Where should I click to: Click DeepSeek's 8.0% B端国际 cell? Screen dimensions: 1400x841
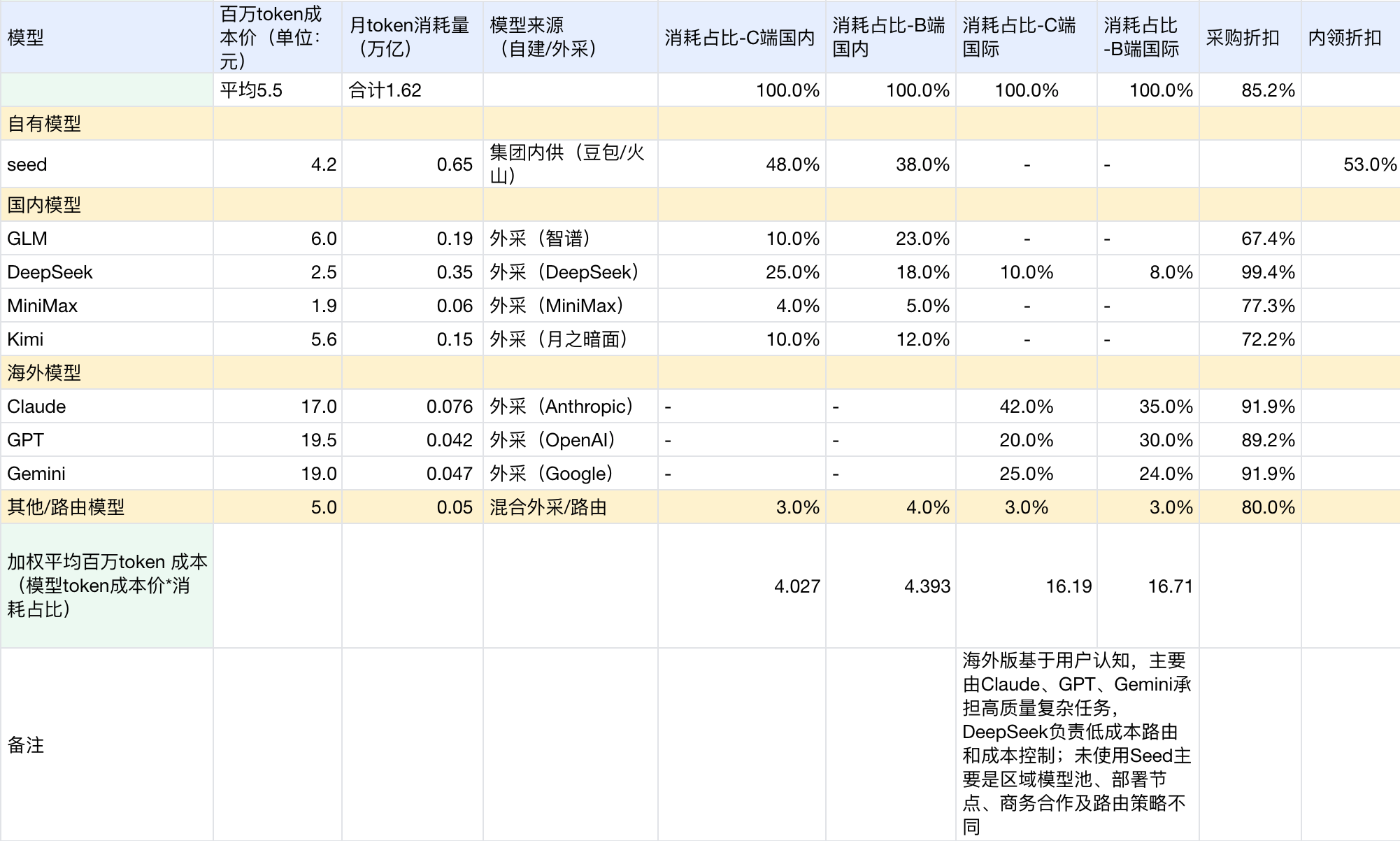coord(1148,272)
